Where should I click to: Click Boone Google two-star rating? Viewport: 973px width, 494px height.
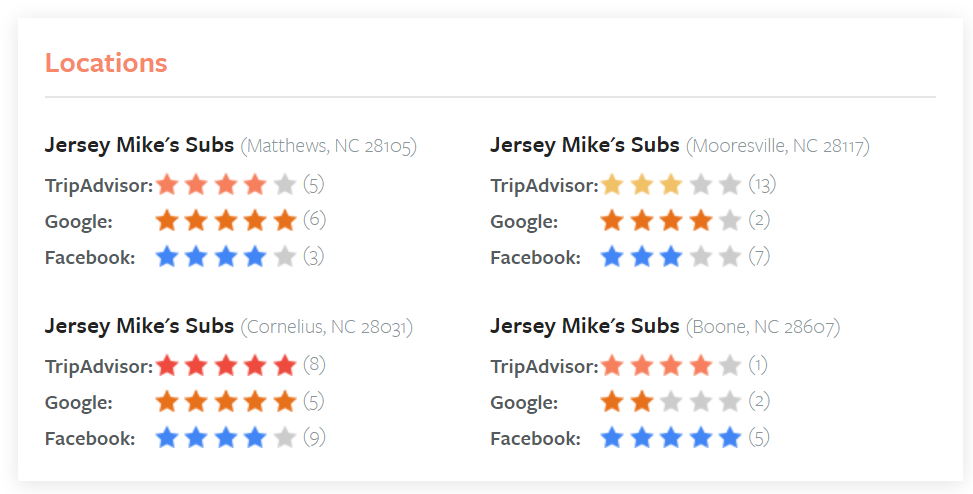(x=671, y=402)
